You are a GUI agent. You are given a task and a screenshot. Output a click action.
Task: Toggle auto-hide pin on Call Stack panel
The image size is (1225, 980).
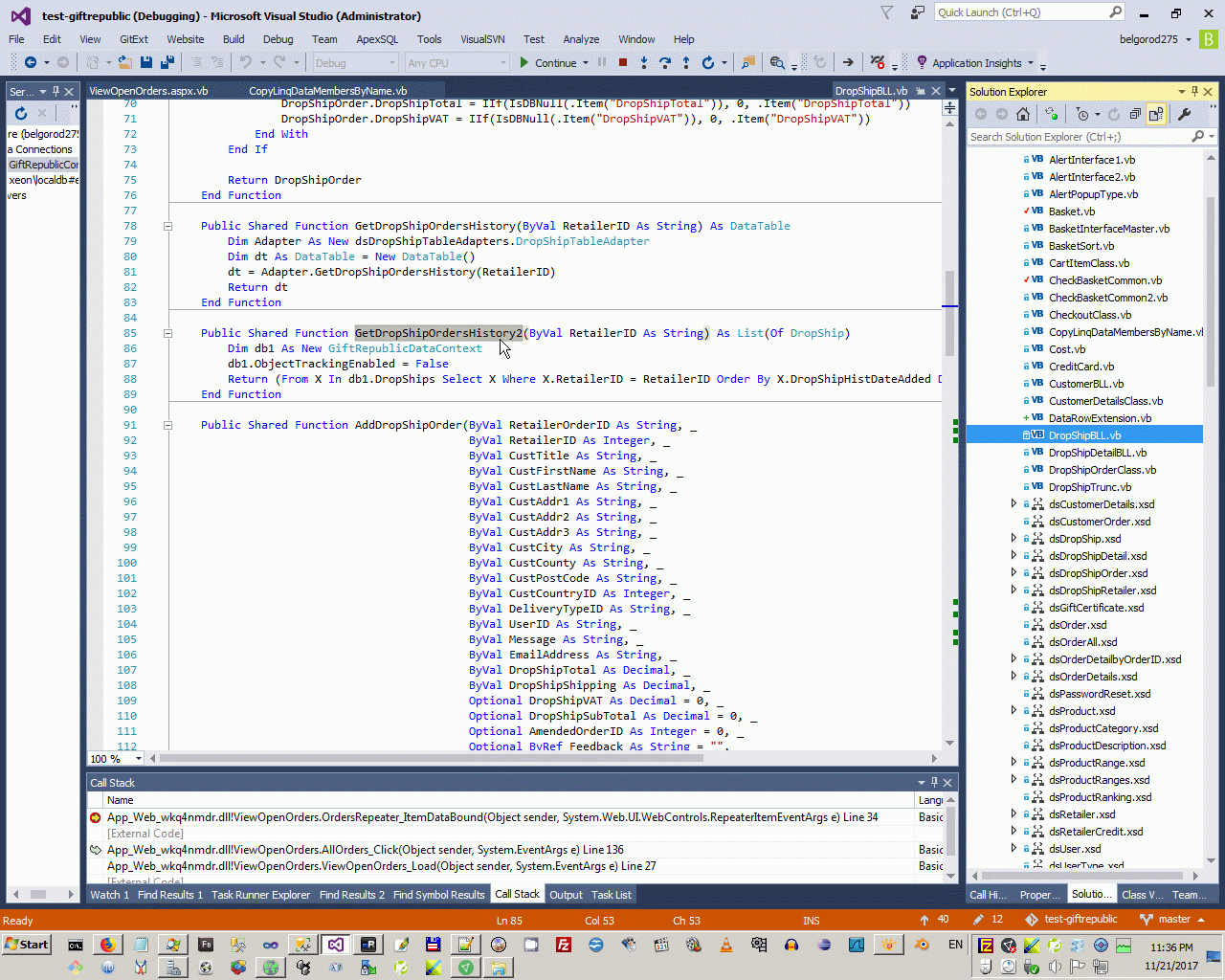pos(935,783)
